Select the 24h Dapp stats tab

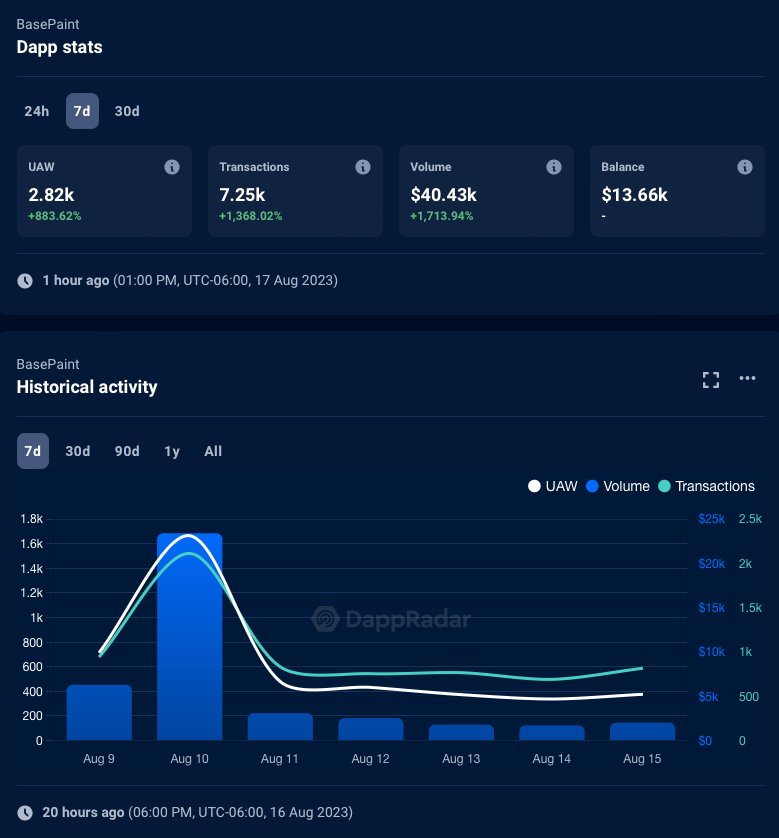point(36,111)
